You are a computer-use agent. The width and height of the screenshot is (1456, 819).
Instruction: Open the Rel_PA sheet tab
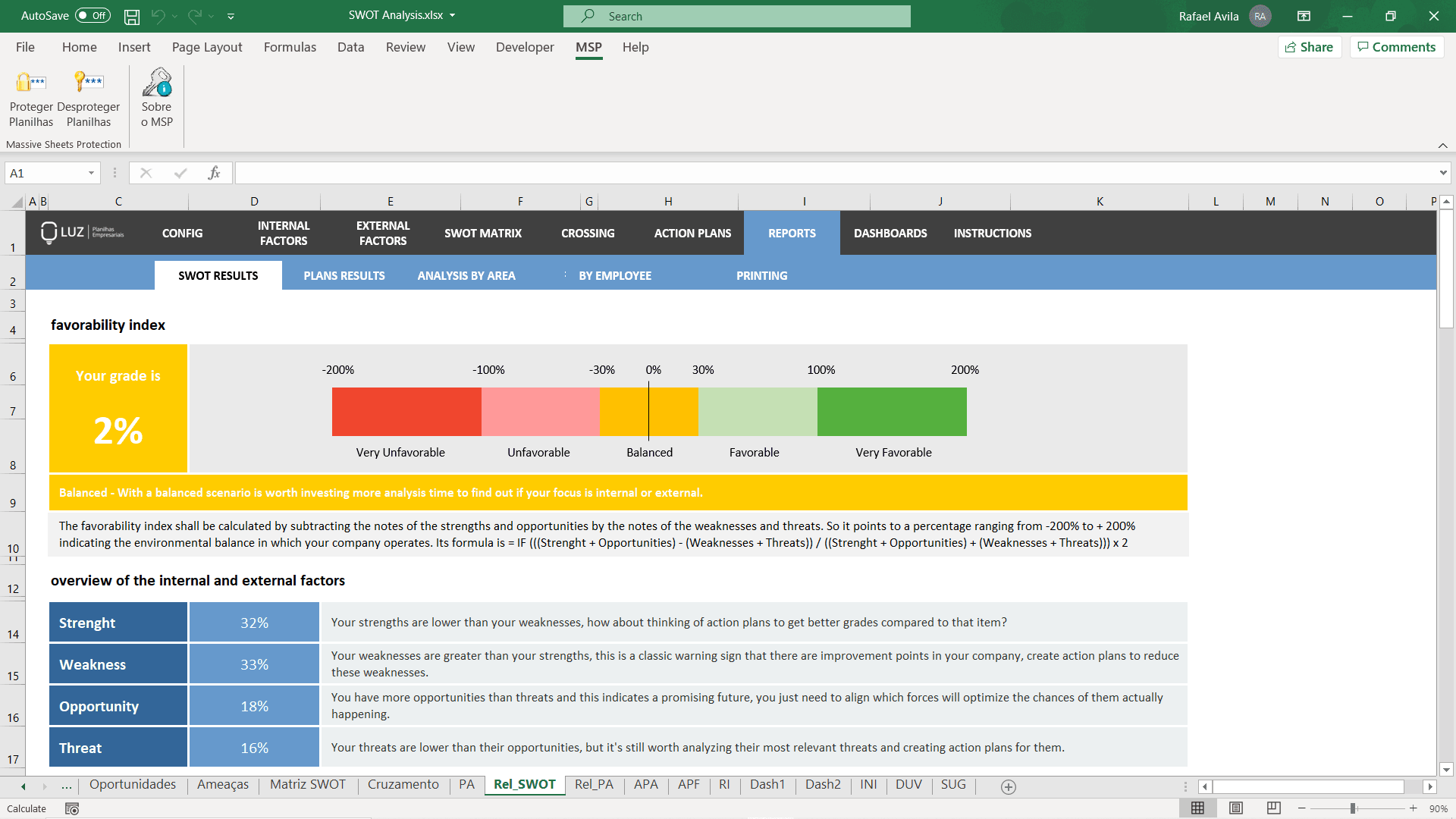pyautogui.click(x=595, y=785)
